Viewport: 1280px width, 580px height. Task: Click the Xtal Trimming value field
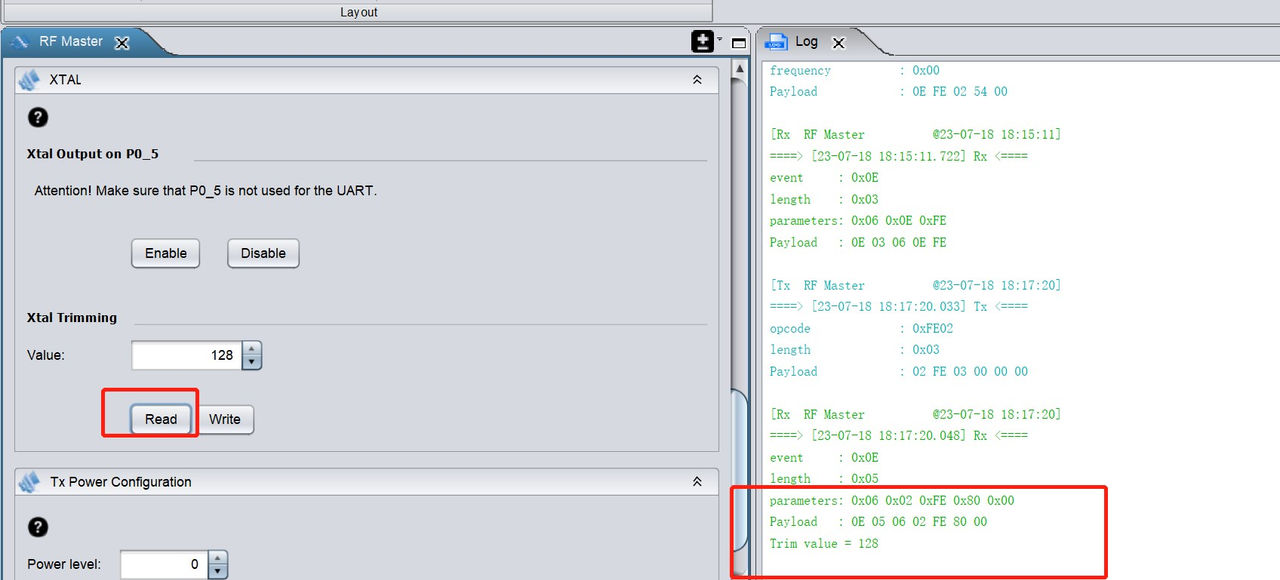click(187, 355)
